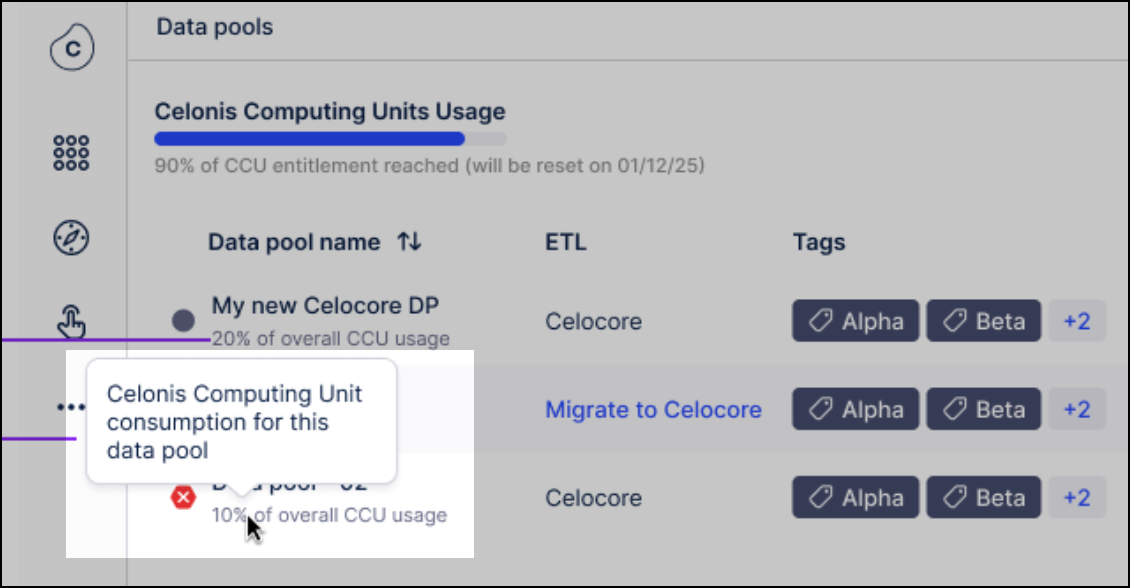This screenshot has width=1130, height=588.
Task: Expand the +2 hidden tags on Data pool 02
Action: tap(1077, 497)
